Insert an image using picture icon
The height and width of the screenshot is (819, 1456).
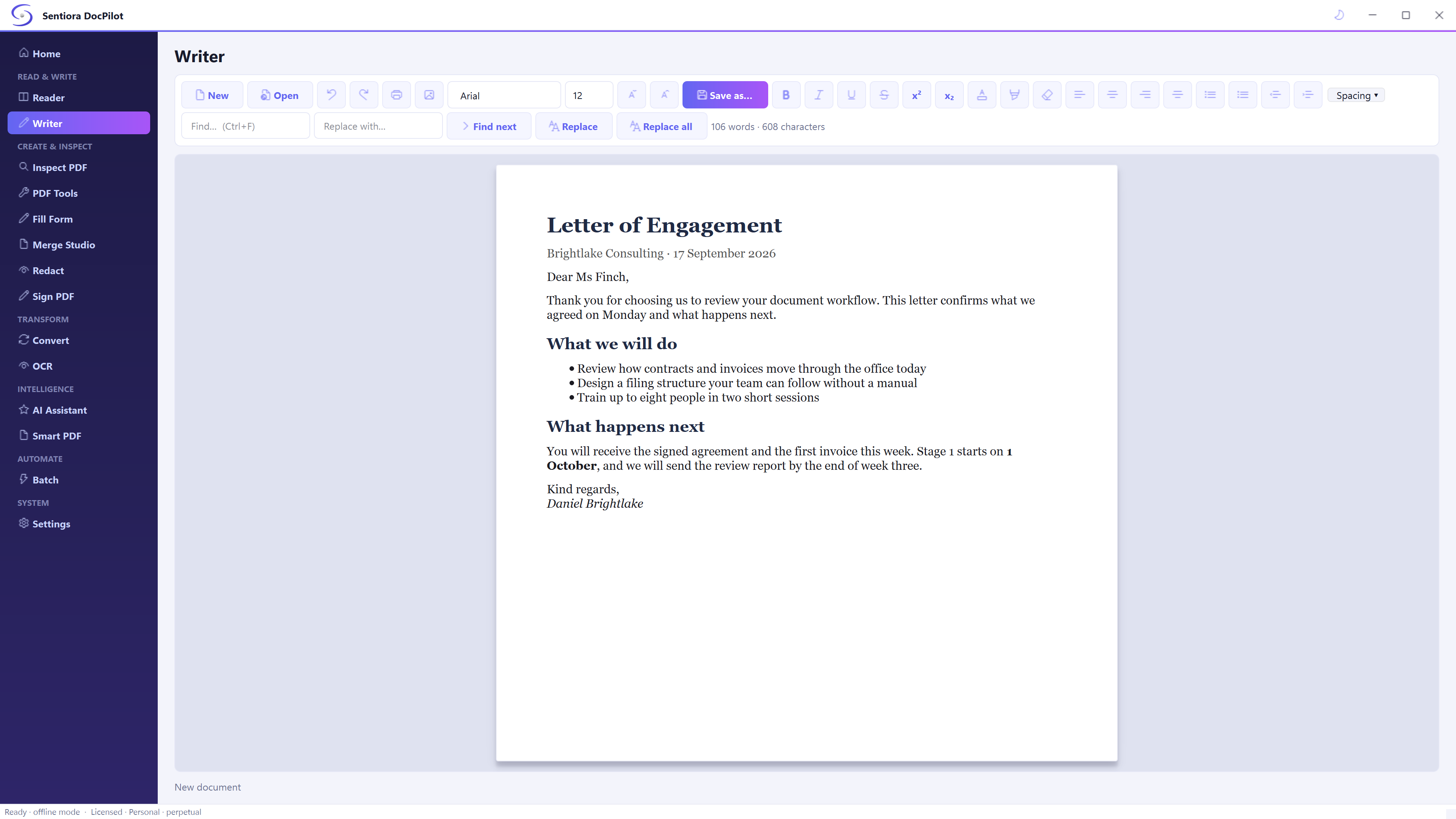pyautogui.click(x=430, y=95)
